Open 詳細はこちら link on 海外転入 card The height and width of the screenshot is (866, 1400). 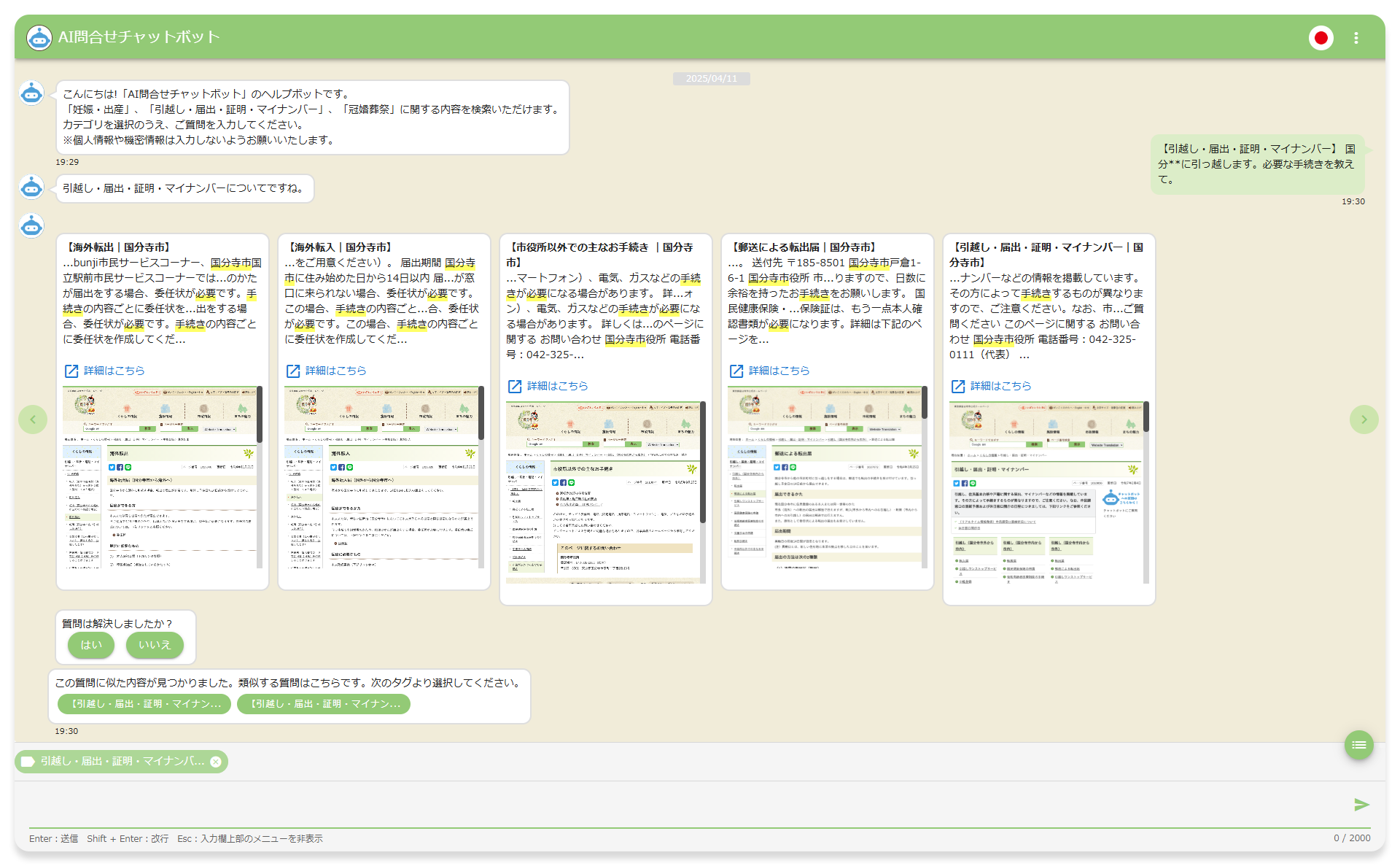point(335,371)
